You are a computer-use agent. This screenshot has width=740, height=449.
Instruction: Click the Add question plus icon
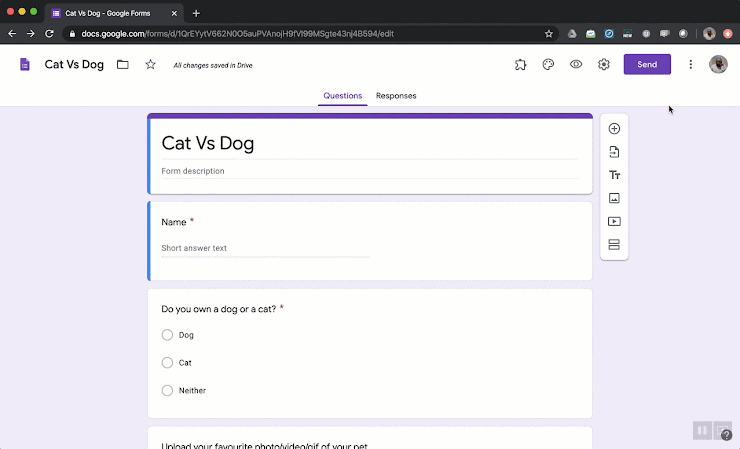pyautogui.click(x=614, y=129)
